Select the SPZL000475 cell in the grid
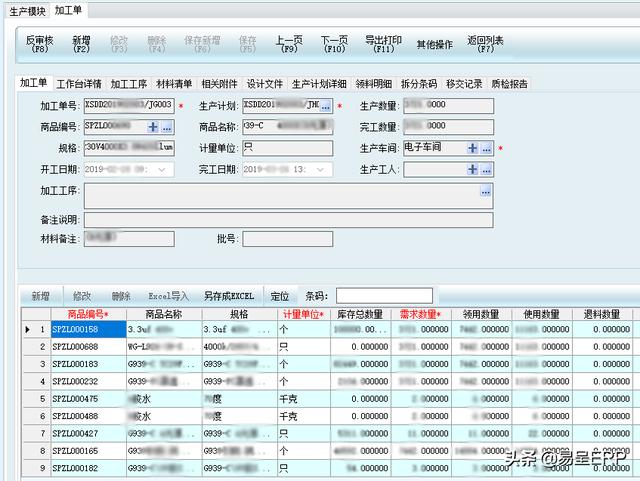 tap(76, 398)
